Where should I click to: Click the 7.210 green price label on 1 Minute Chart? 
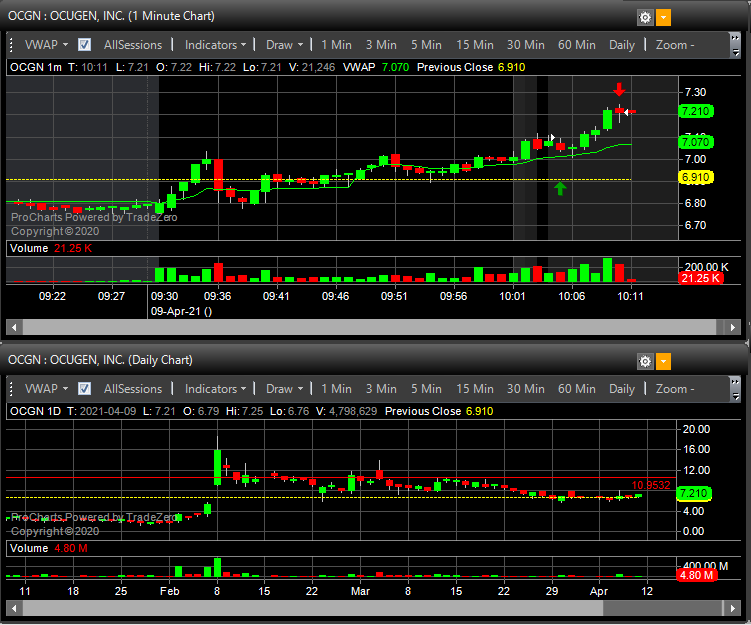point(695,112)
